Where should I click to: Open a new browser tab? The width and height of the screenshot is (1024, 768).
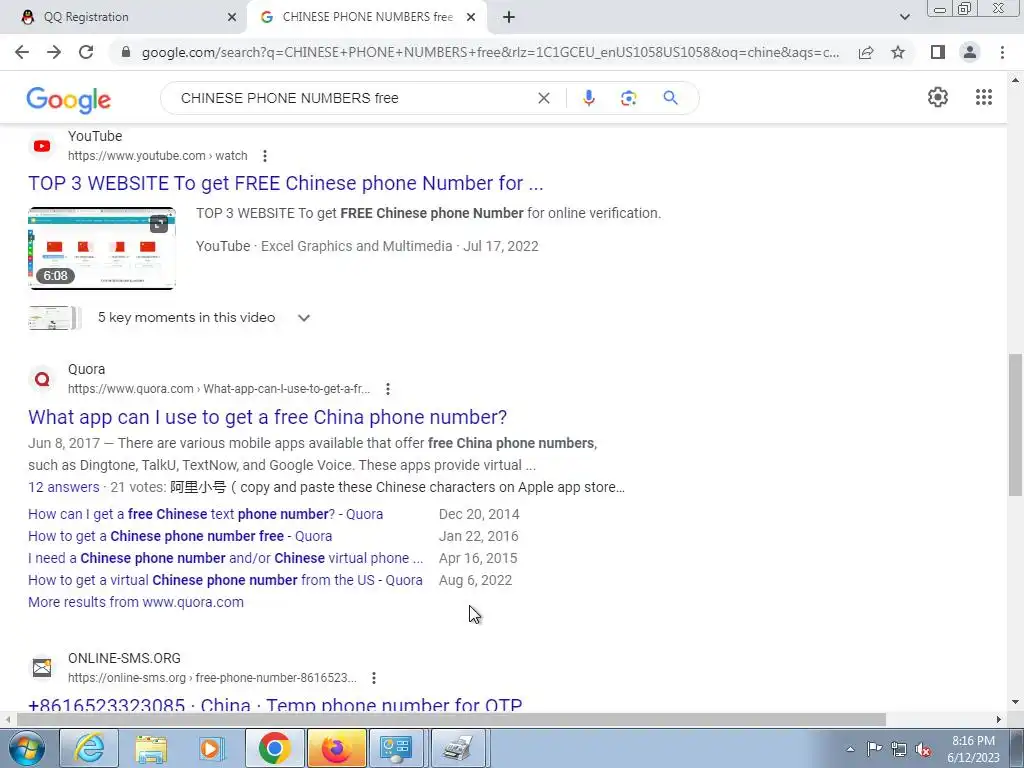coord(509,17)
